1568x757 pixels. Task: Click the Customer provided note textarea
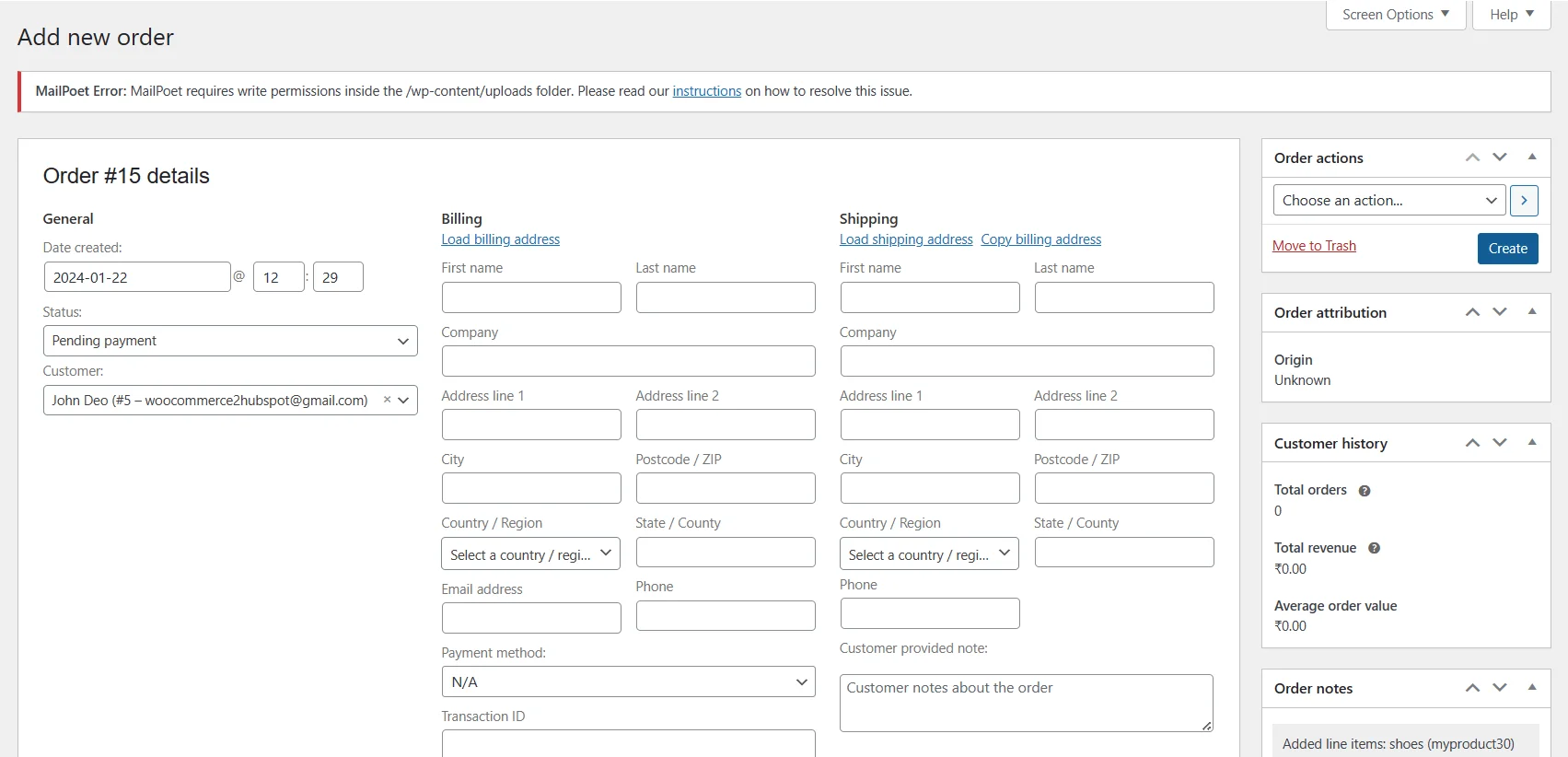pyautogui.click(x=1027, y=704)
